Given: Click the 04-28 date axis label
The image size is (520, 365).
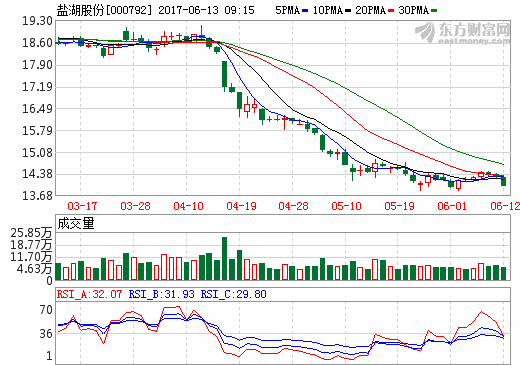Looking at the screenshot, I should click(293, 206).
